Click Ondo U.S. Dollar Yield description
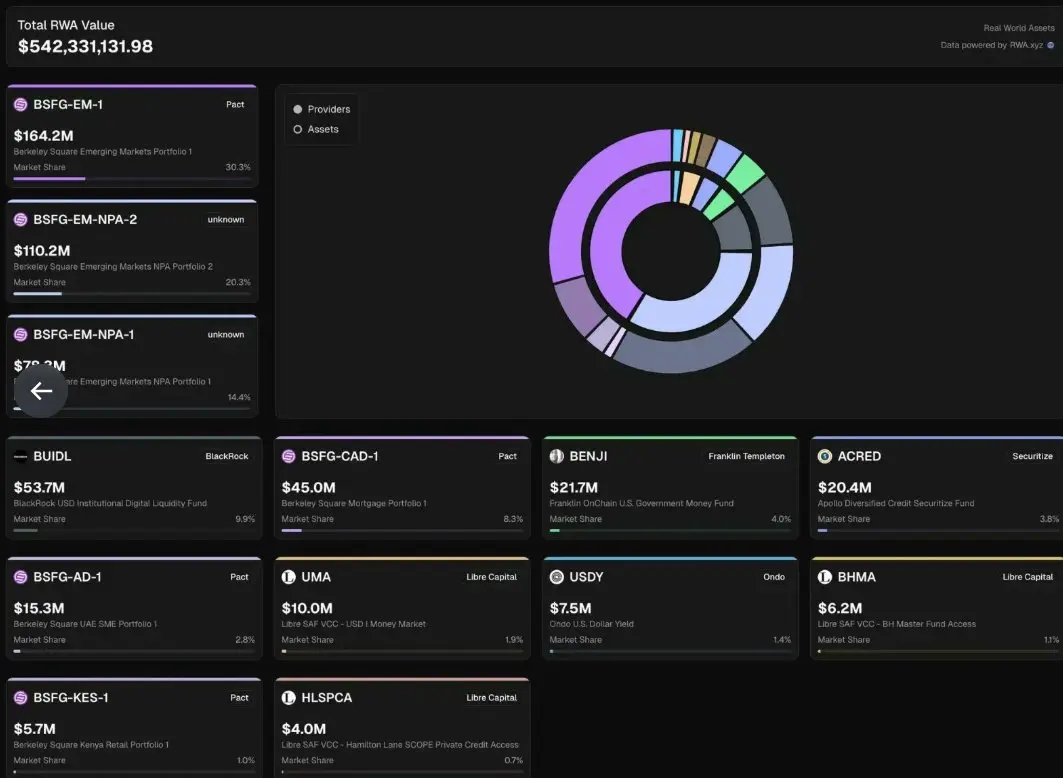The image size is (1063, 778). (x=591, y=624)
